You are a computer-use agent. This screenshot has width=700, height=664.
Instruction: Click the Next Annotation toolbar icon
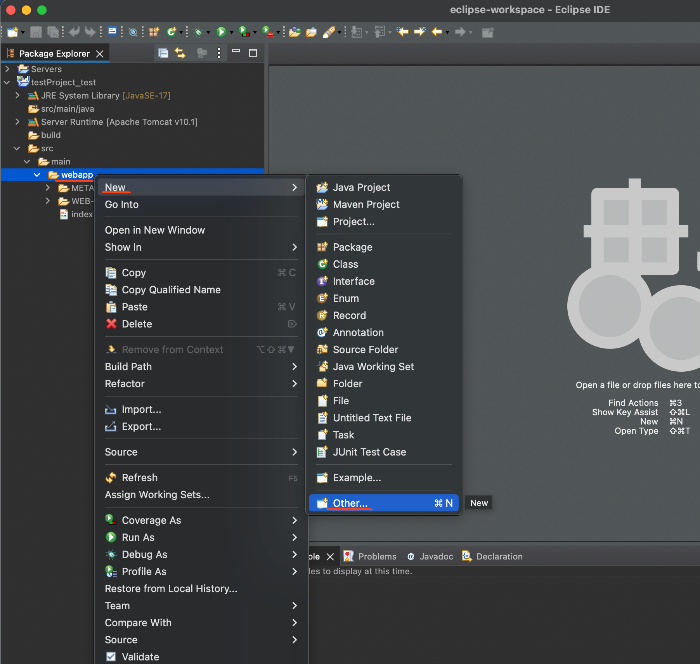tap(357, 32)
